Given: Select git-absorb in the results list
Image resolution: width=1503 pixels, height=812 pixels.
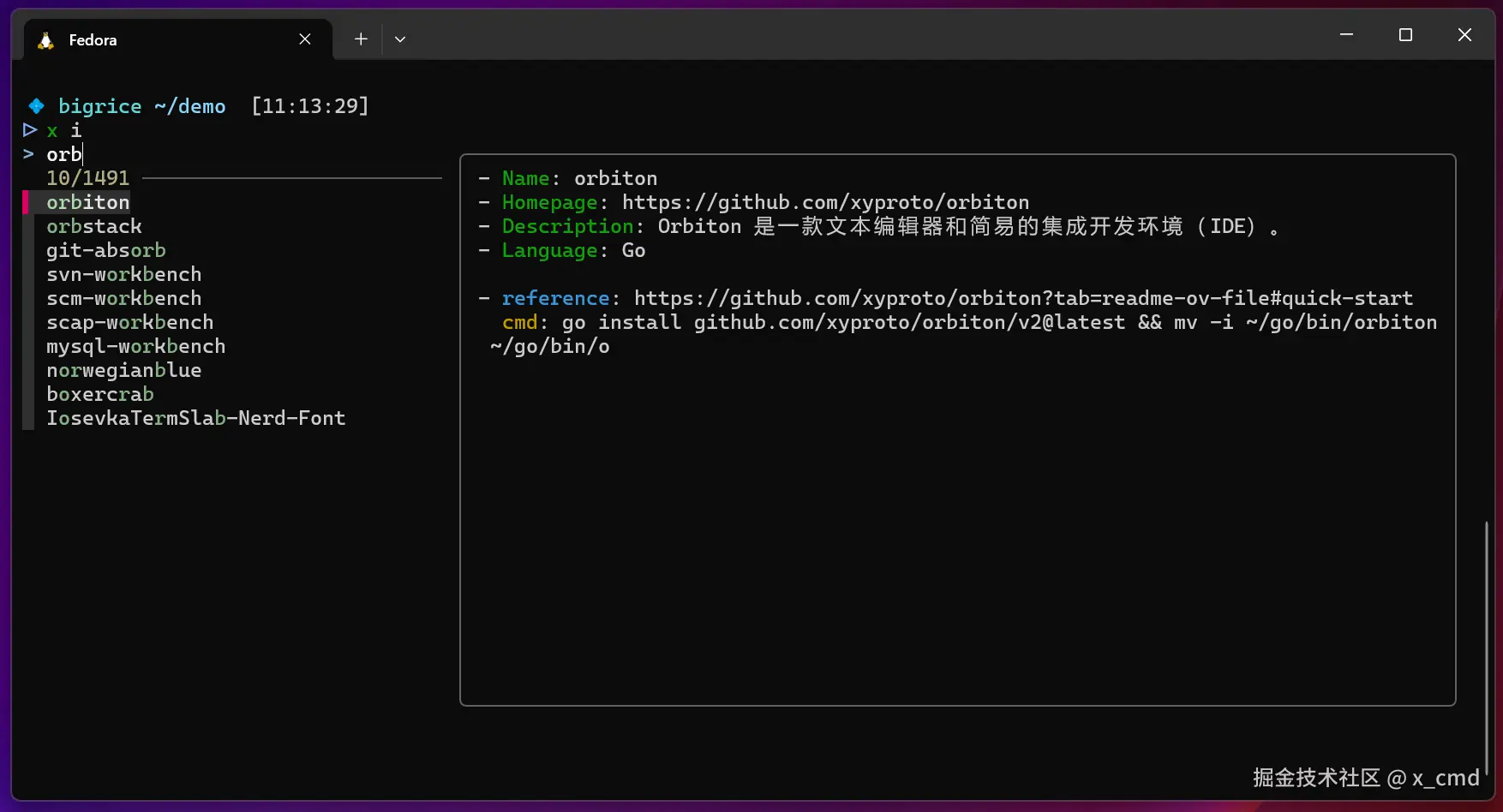Looking at the screenshot, I should pos(106,250).
